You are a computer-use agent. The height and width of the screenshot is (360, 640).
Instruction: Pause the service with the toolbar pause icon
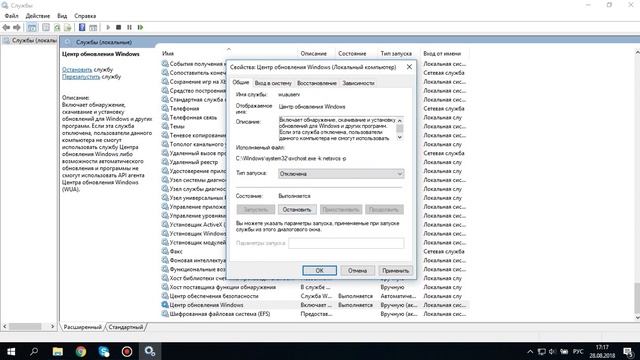(x=129, y=27)
